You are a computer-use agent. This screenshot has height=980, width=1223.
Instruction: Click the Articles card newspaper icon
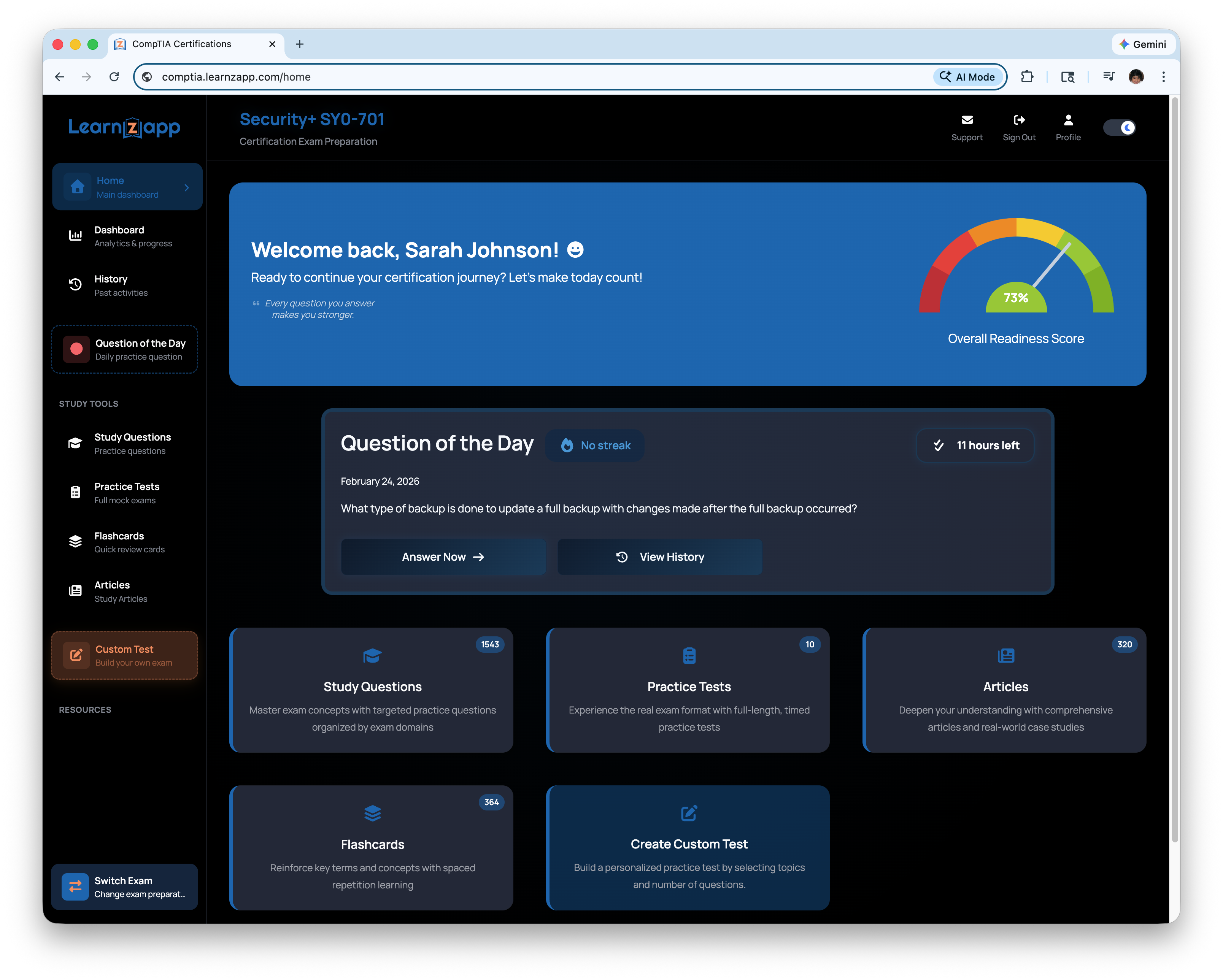coord(1005,656)
